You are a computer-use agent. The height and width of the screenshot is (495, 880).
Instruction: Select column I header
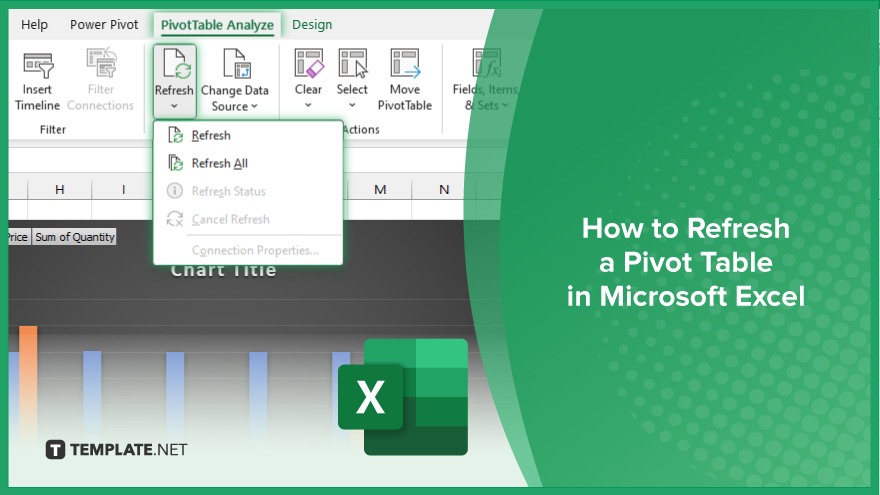click(123, 190)
